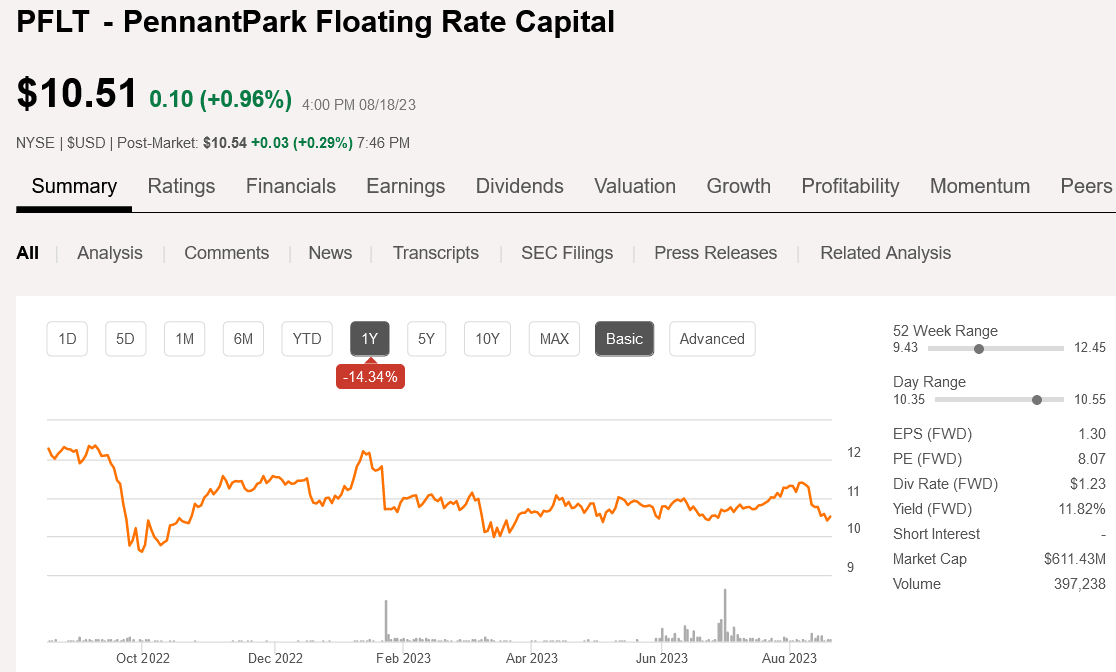
Task: Open the MAX chart range
Action: point(554,339)
